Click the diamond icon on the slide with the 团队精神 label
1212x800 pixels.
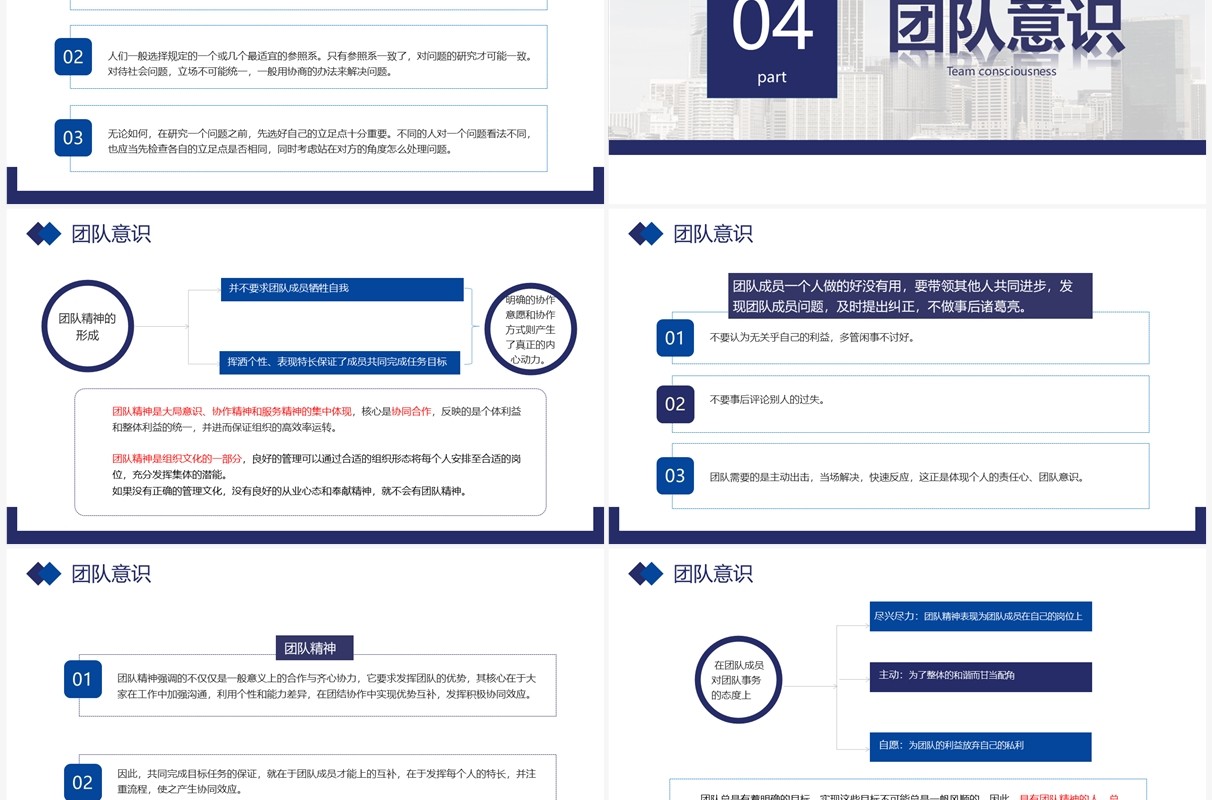[44, 574]
